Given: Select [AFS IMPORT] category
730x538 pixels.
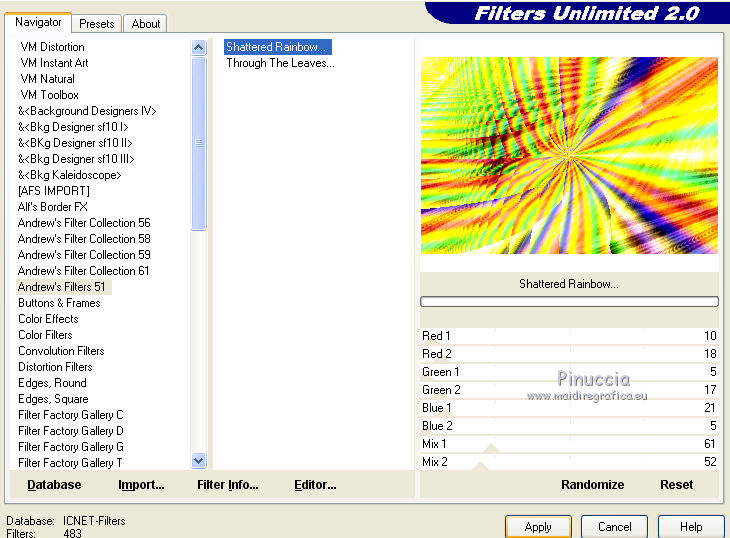Looking at the screenshot, I should tap(54, 191).
